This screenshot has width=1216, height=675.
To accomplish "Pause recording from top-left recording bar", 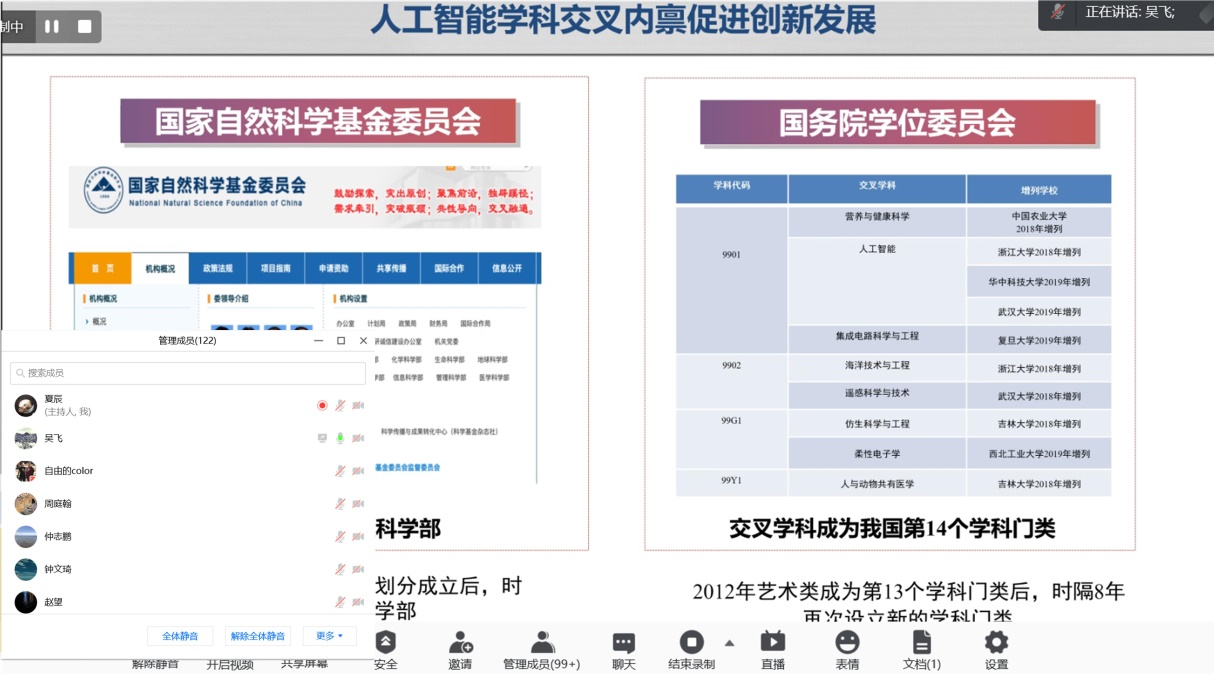I will tap(52, 27).
